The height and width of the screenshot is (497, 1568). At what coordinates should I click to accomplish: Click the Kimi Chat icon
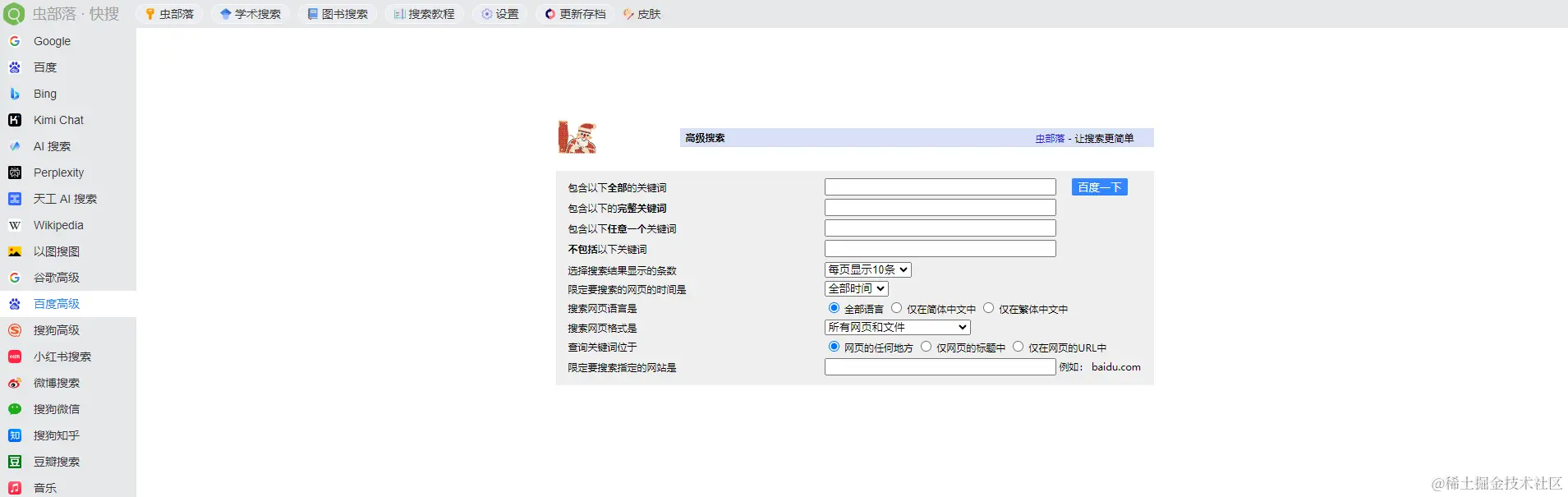(x=15, y=120)
